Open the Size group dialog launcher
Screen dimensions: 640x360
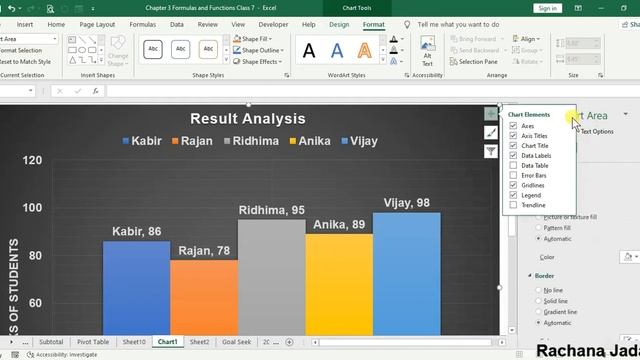click(x=600, y=76)
